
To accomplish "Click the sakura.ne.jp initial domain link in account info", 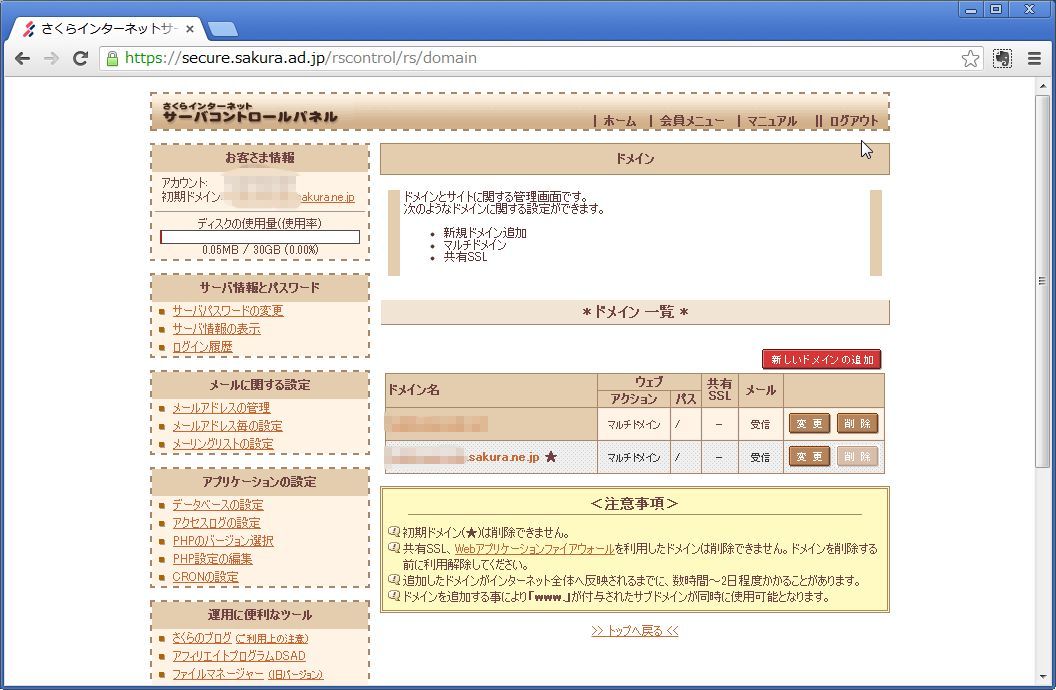I will point(326,197).
